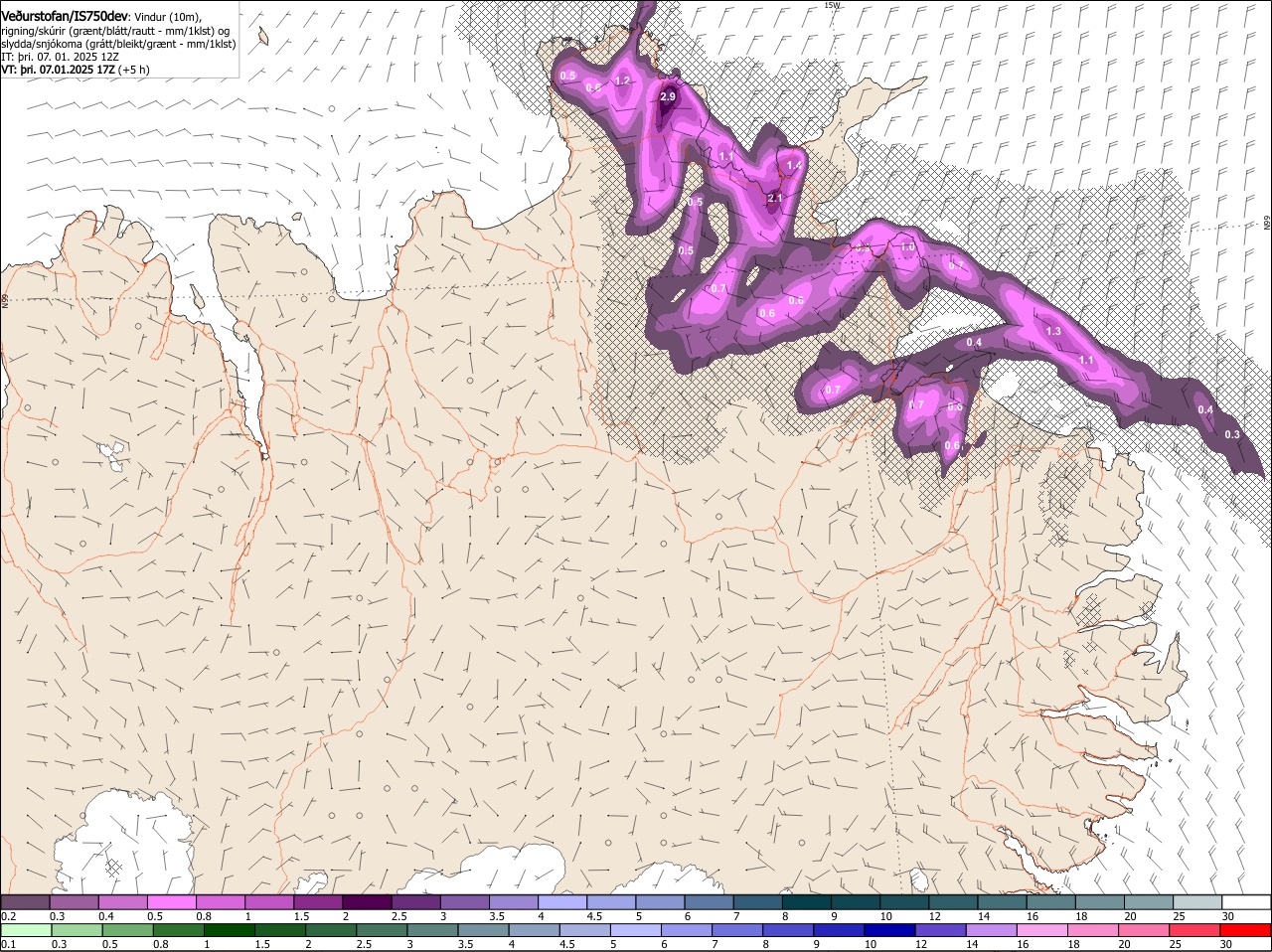This screenshot has height=952, width=1272.
Task: Select the 0.3 value at the band's tail
Action: pos(1232,434)
